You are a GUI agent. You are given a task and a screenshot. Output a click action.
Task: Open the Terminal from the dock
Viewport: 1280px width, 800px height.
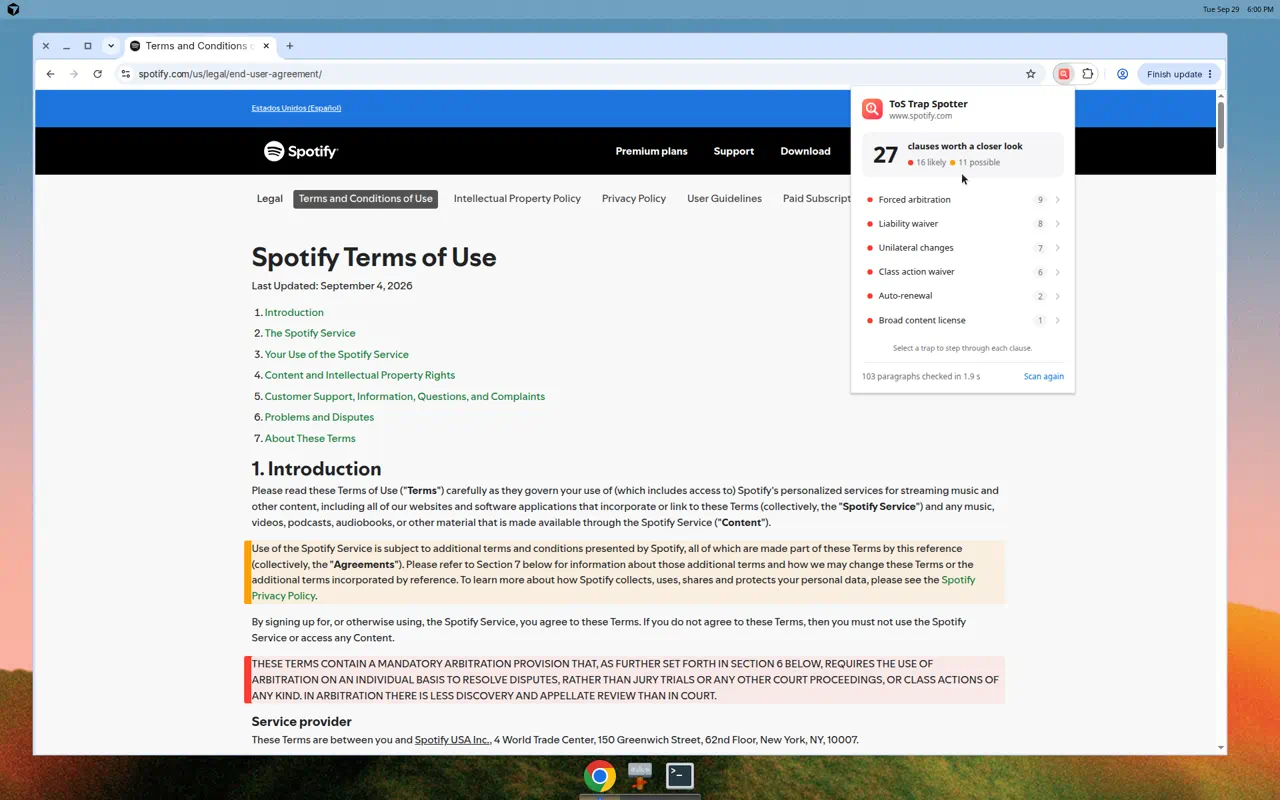680,776
